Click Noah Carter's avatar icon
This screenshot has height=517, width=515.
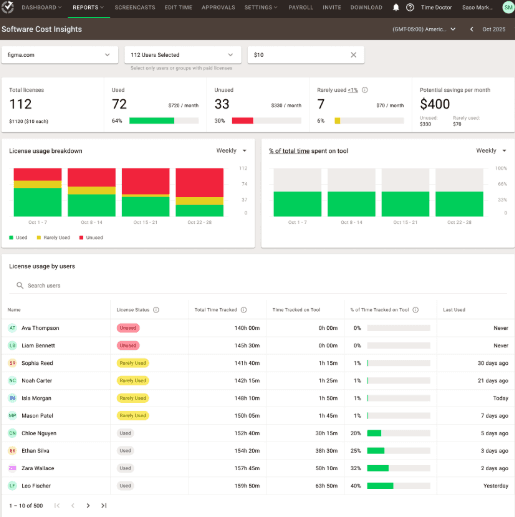coord(12,381)
